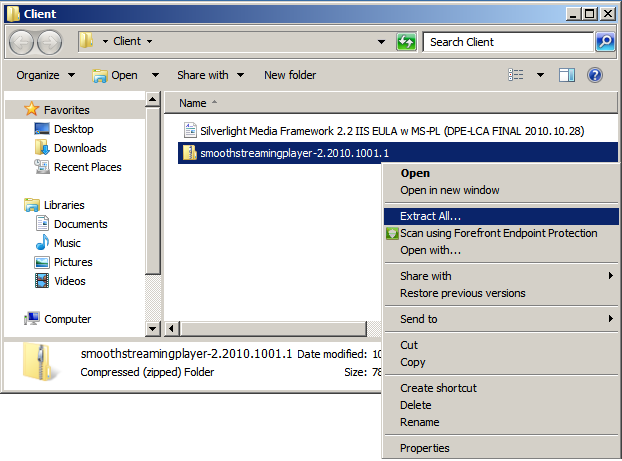Click the Documents library icon
The width and height of the screenshot is (622, 461).
click(42, 223)
